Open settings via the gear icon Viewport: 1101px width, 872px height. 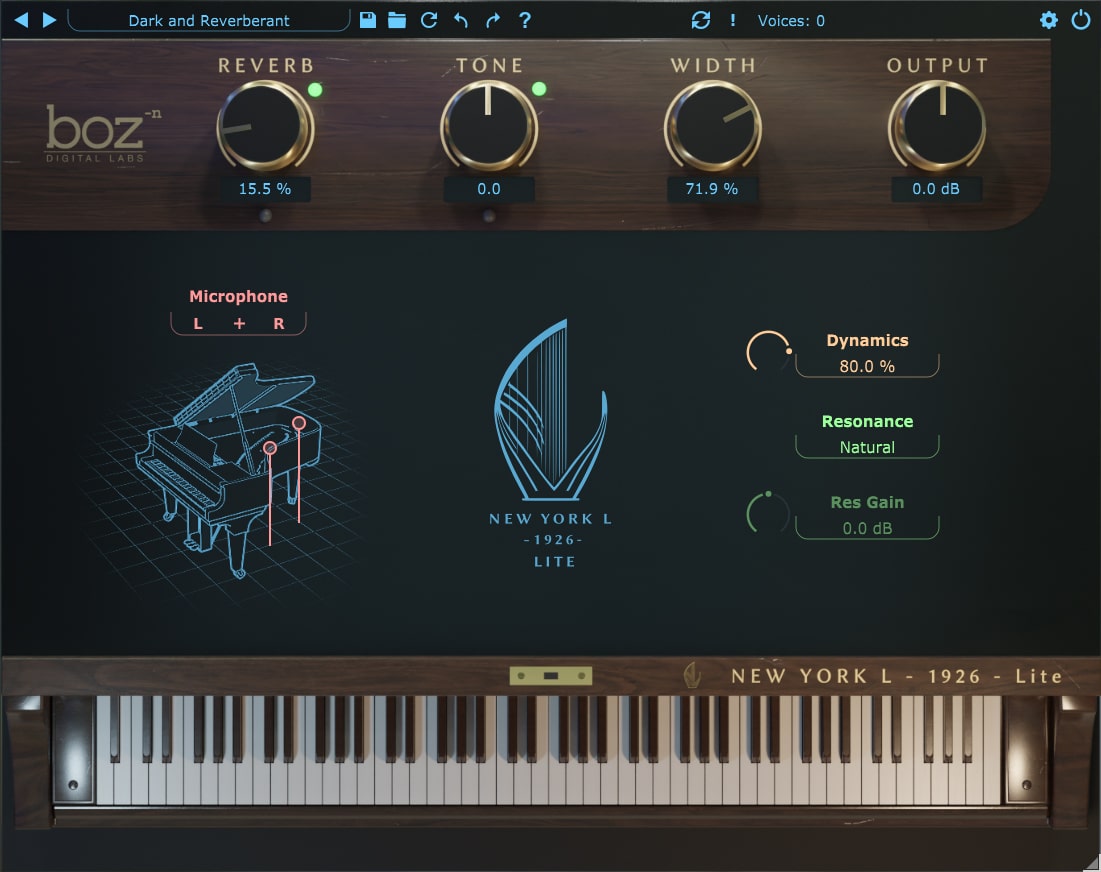coord(1049,20)
